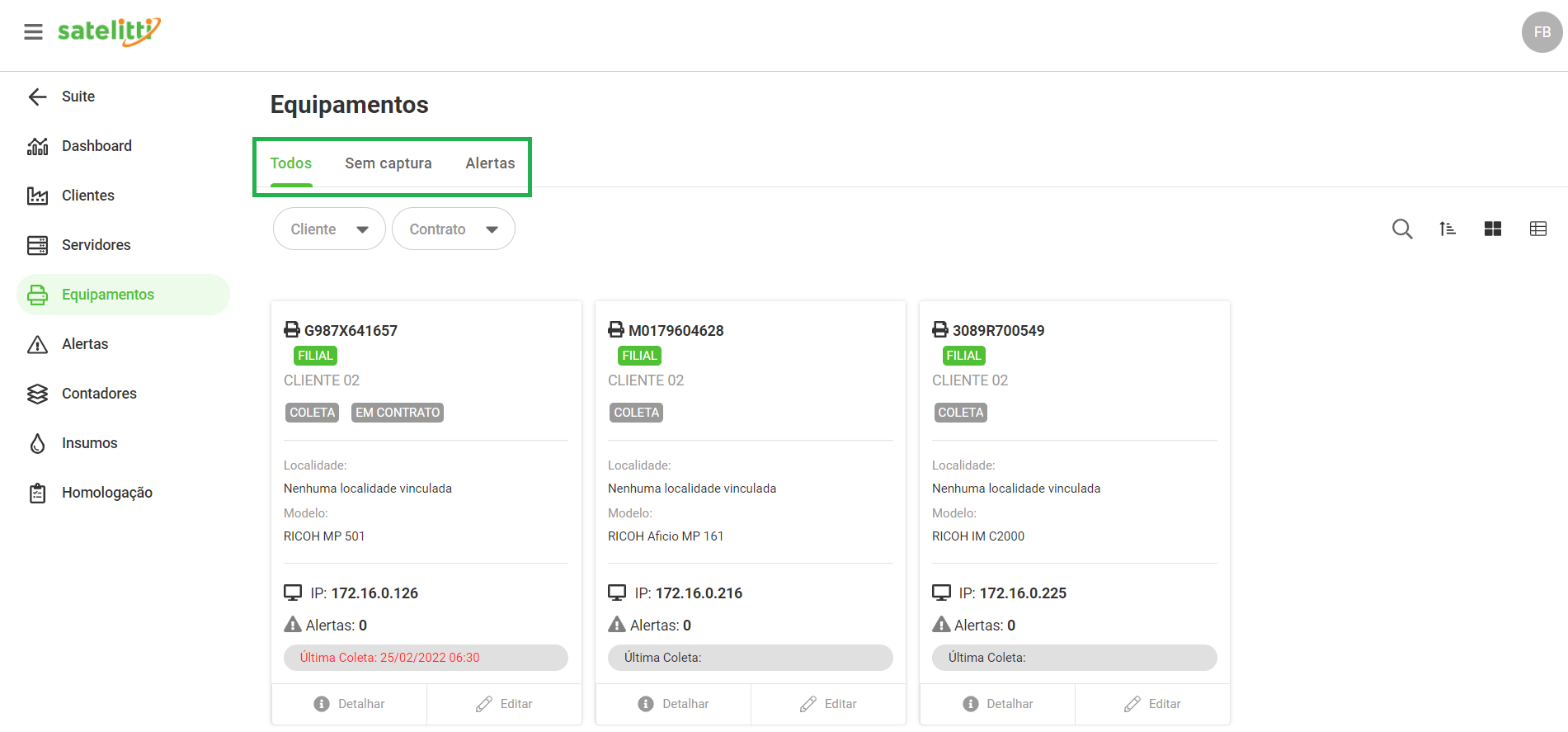The image size is (1568, 732).
Task: Click alert triangle icon on G987X641657 card
Action: pyautogui.click(x=293, y=625)
